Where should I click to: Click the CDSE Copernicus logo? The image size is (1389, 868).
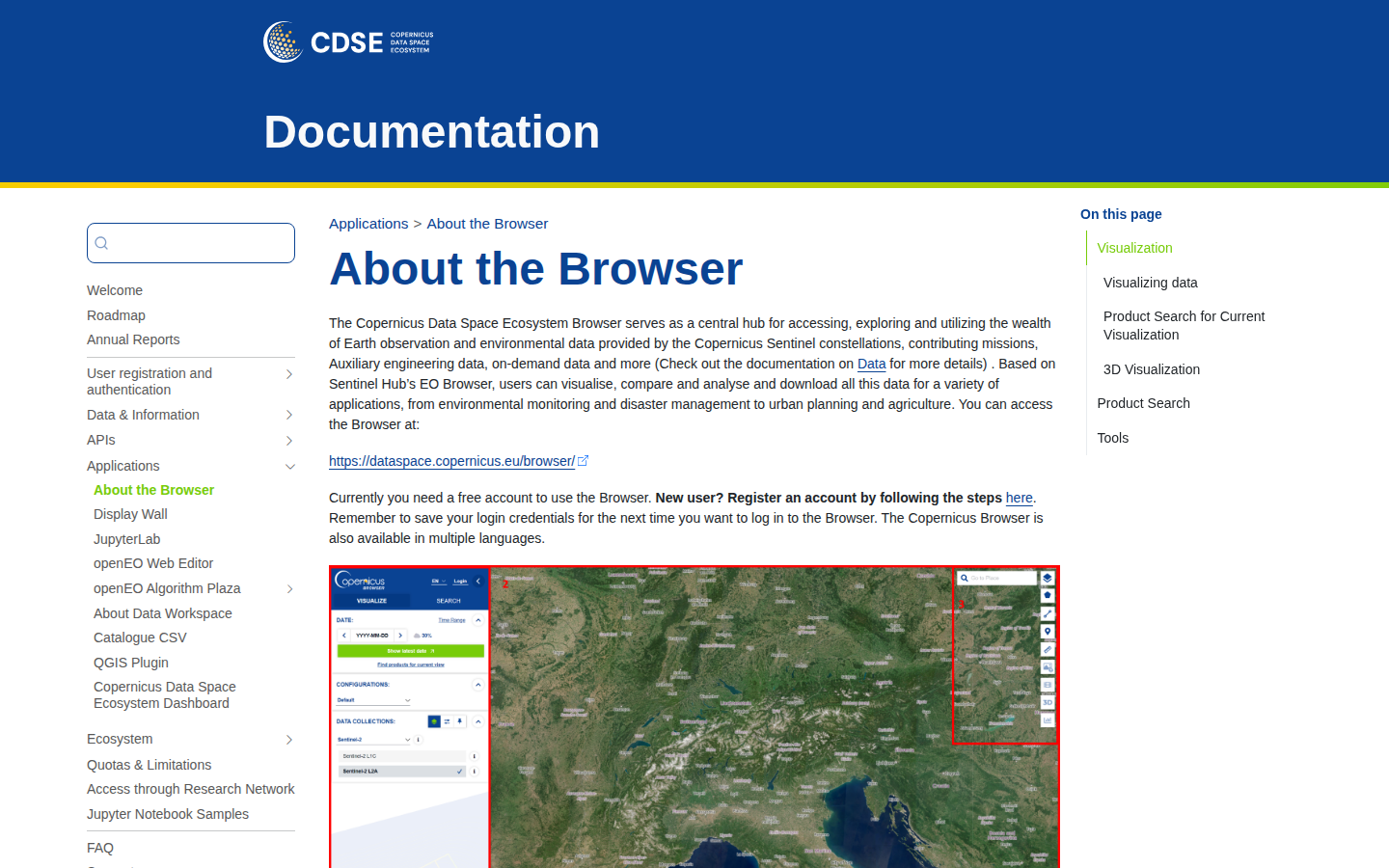click(x=348, y=42)
